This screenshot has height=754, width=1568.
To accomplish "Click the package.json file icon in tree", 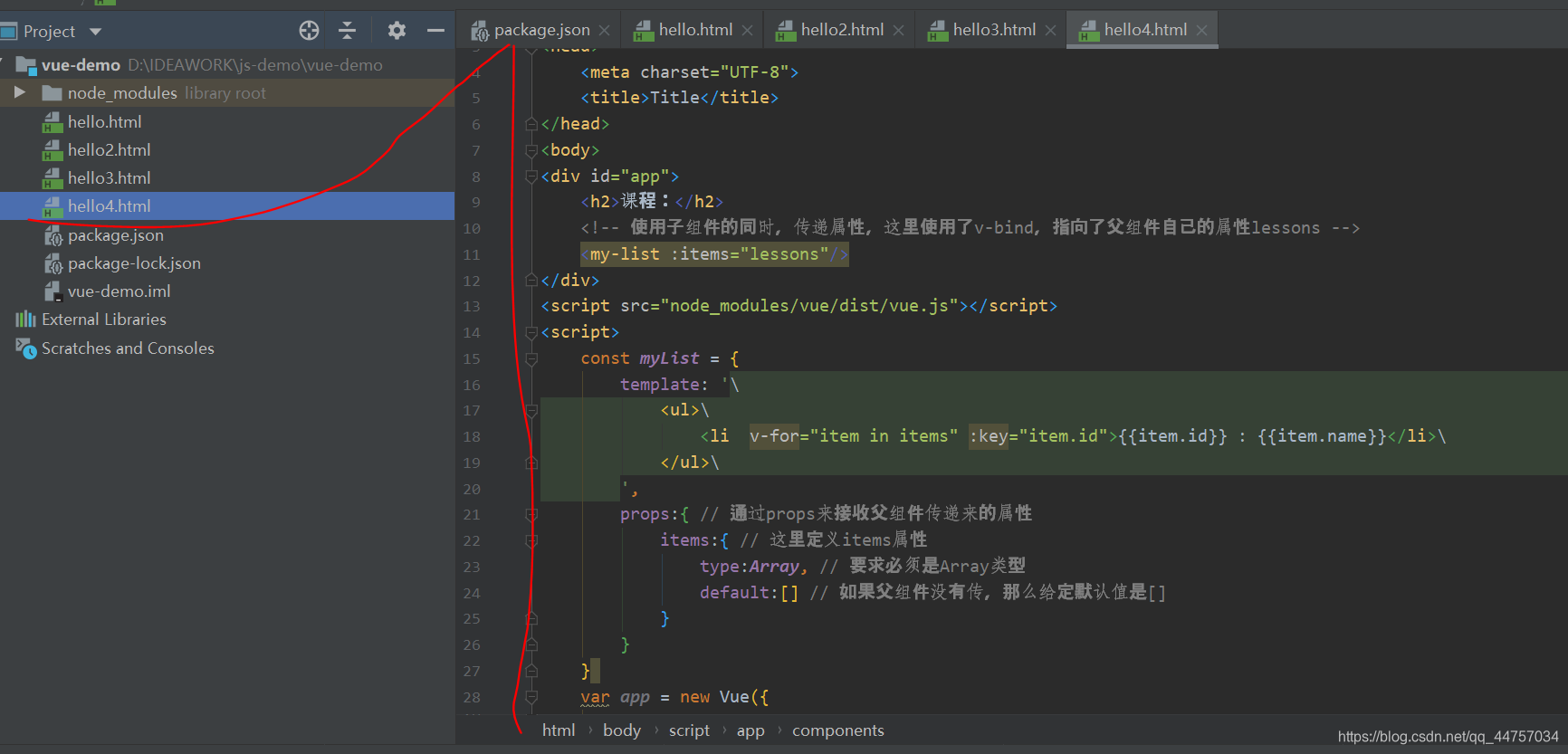I will click(53, 235).
